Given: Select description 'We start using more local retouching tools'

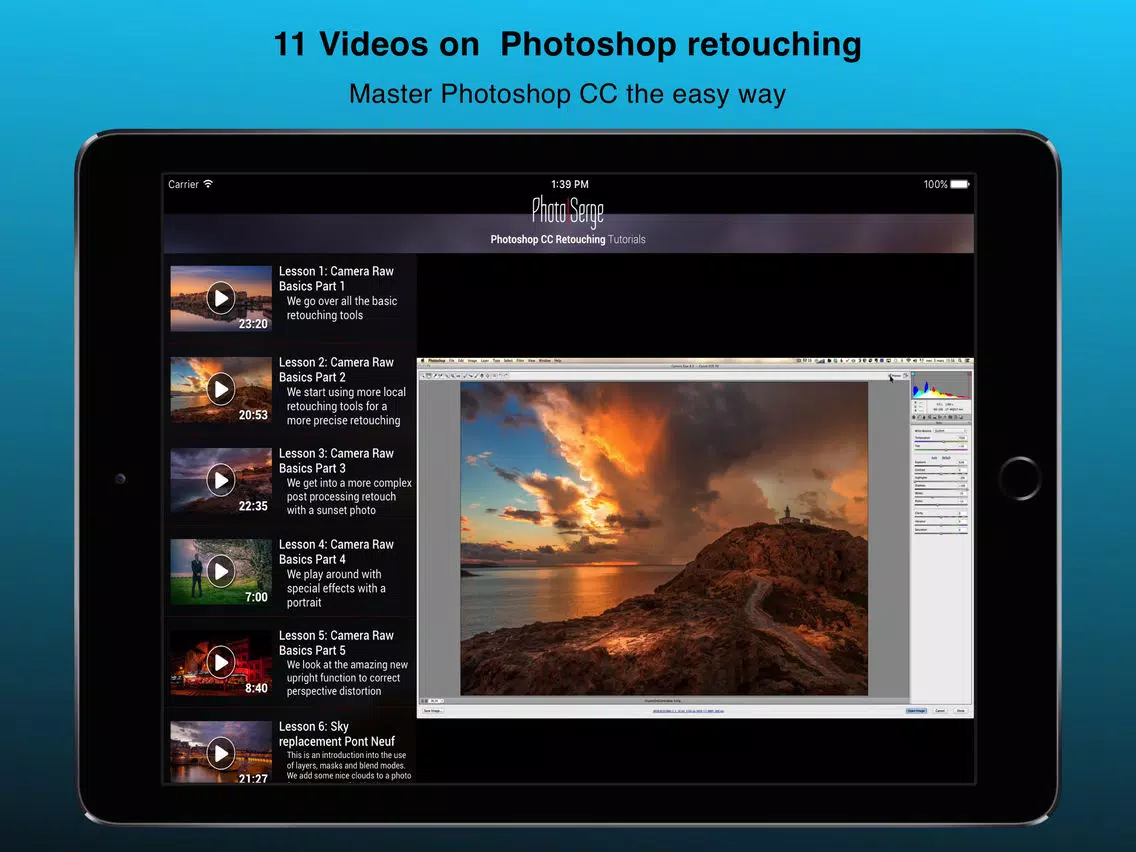Looking at the screenshot, I should coord(346,406).
